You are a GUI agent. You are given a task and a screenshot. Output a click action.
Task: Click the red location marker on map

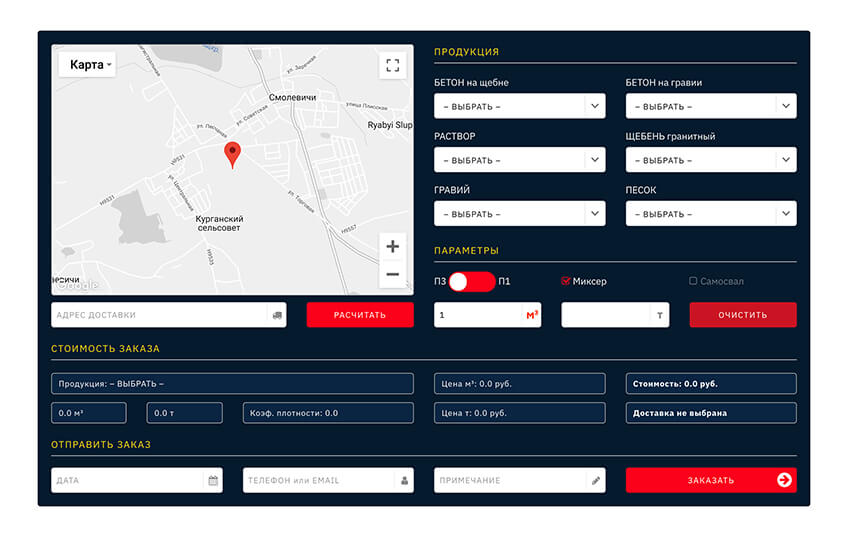click(232, 154)
